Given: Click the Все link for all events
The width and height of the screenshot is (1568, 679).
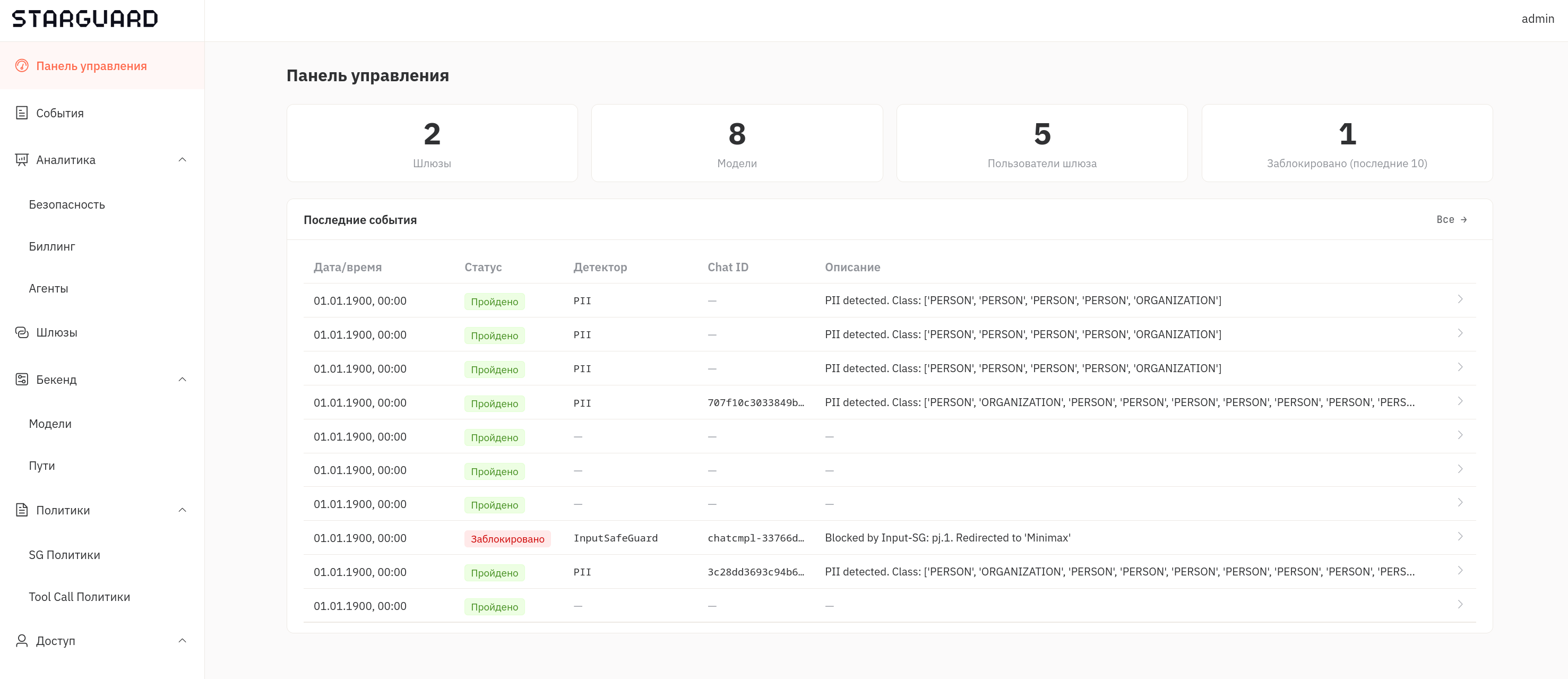Looking at the screenshot, I should click(x=1452, y=220).
